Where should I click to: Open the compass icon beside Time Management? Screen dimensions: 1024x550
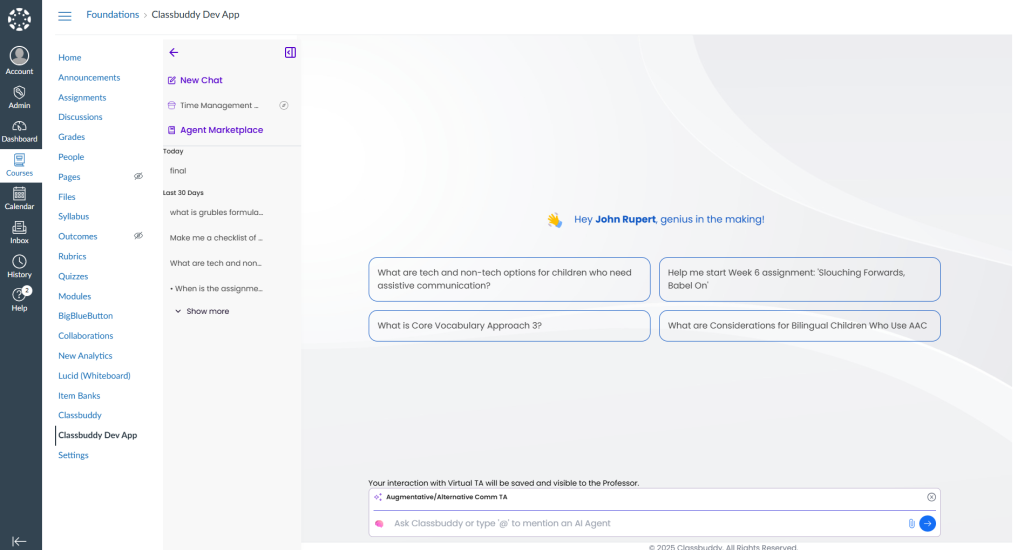(283, 105)
